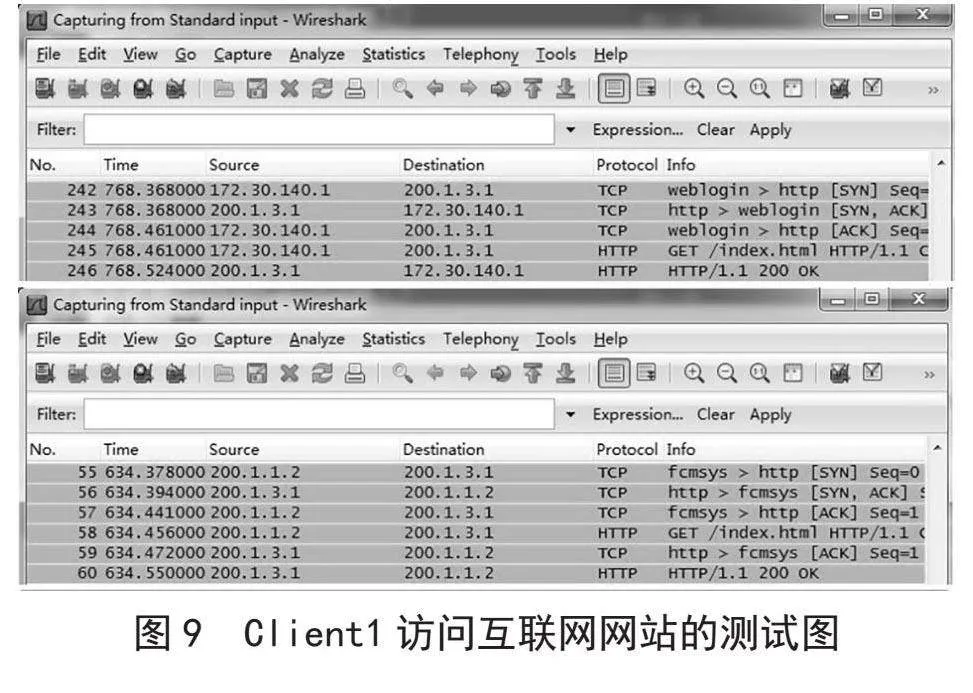This screenshot has width=973, height=693.
Task: Select packet 246 HTTP/1.1 200 OK row
Action: coord(478,271)
